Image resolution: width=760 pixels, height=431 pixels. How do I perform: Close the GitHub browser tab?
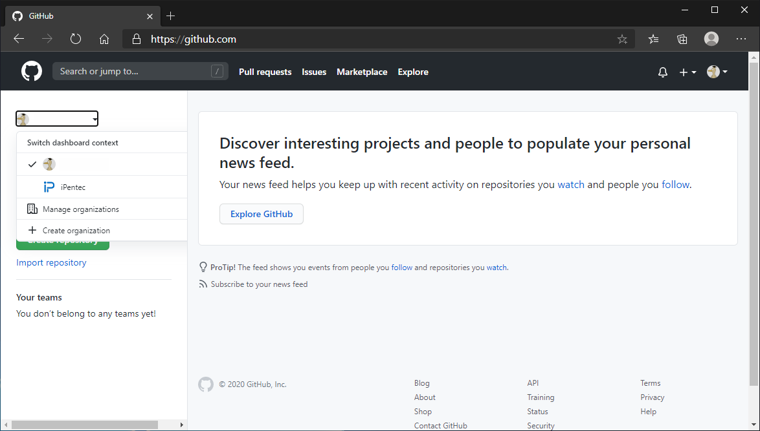tap(150, 16)
